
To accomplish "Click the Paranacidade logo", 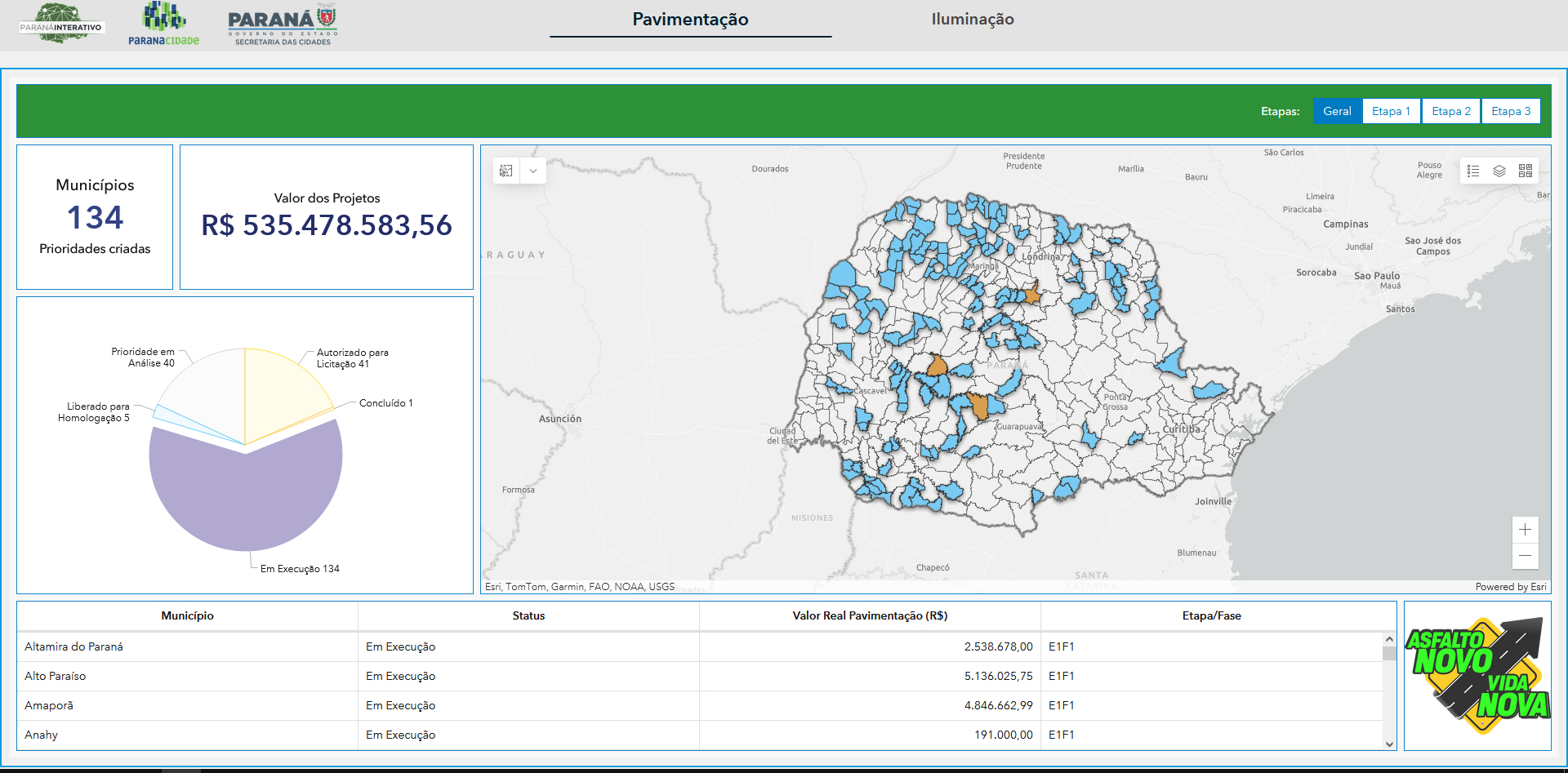I will click(163, 24).
